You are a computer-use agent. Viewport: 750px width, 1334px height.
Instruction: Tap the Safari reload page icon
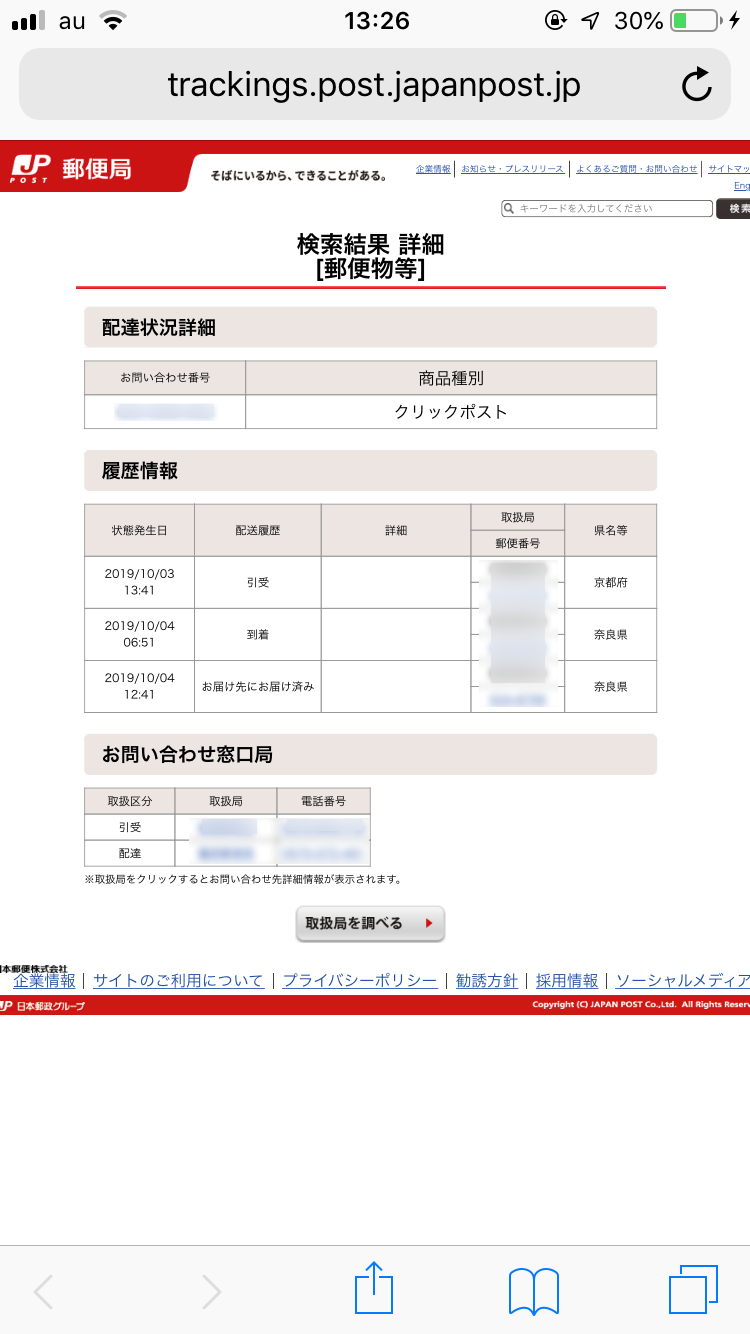[x=696, y=85]
